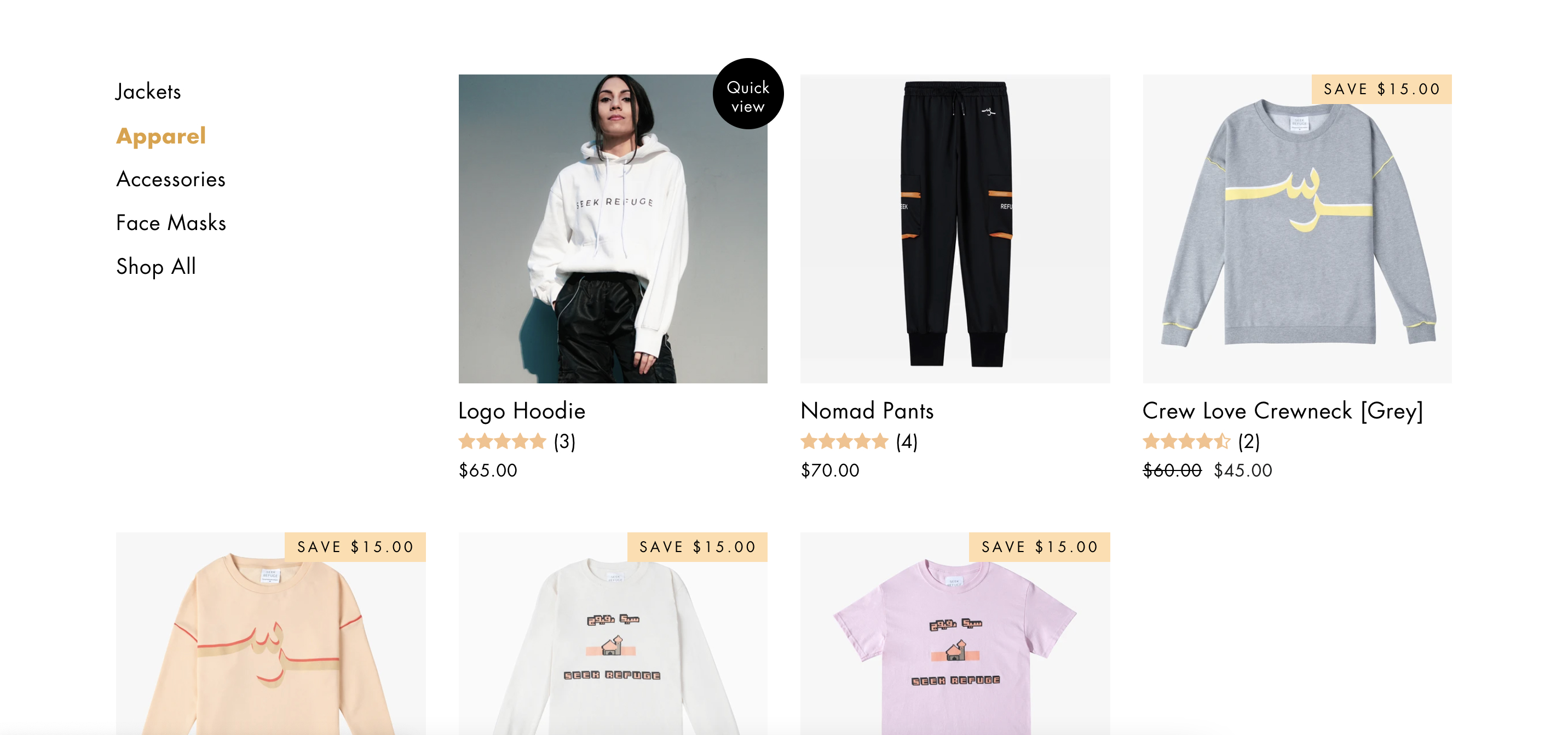This screenshot has height=735, width=1568.
Task: Click the Nomad Pants title link
Action: pos(867,411)
